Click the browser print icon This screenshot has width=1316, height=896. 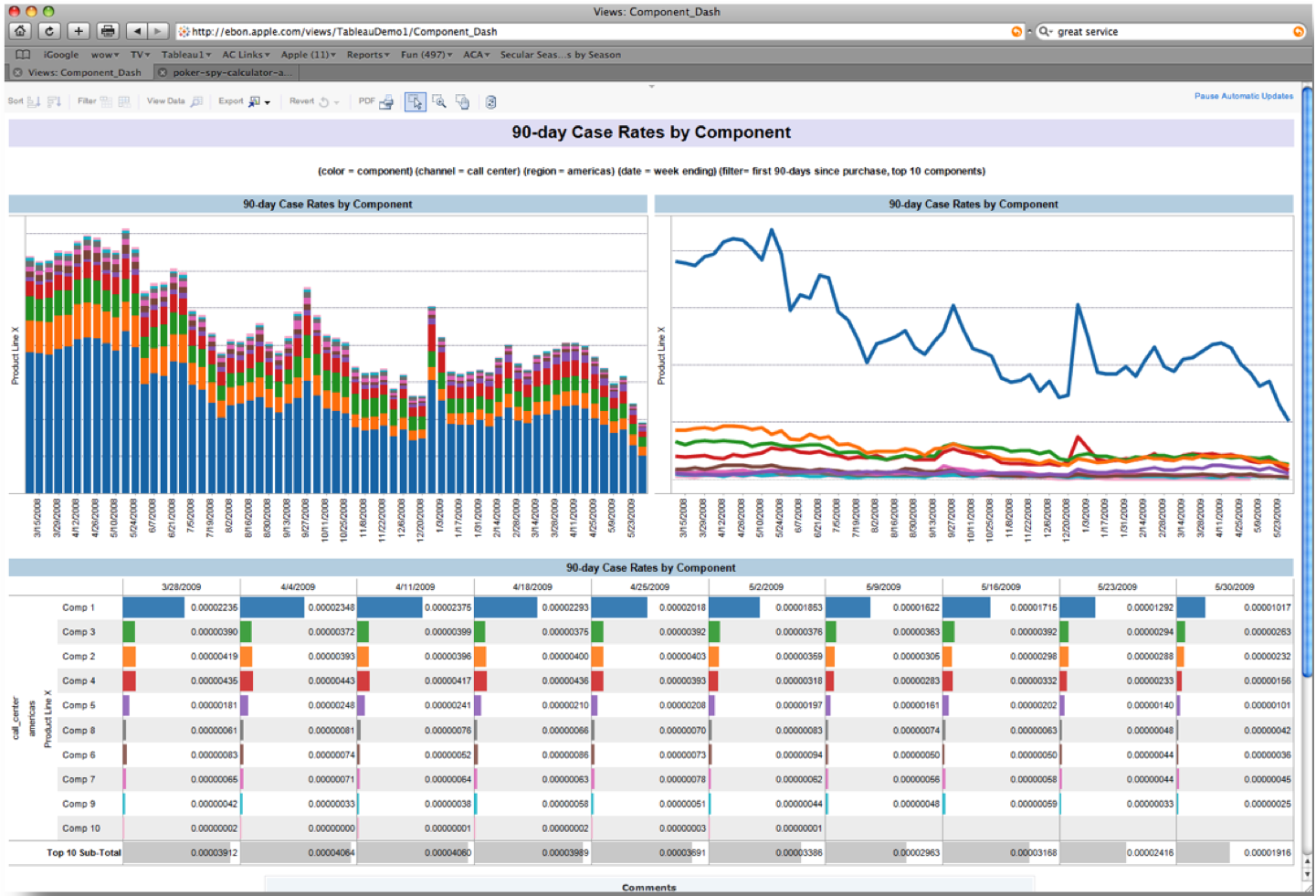pos(108,31)
